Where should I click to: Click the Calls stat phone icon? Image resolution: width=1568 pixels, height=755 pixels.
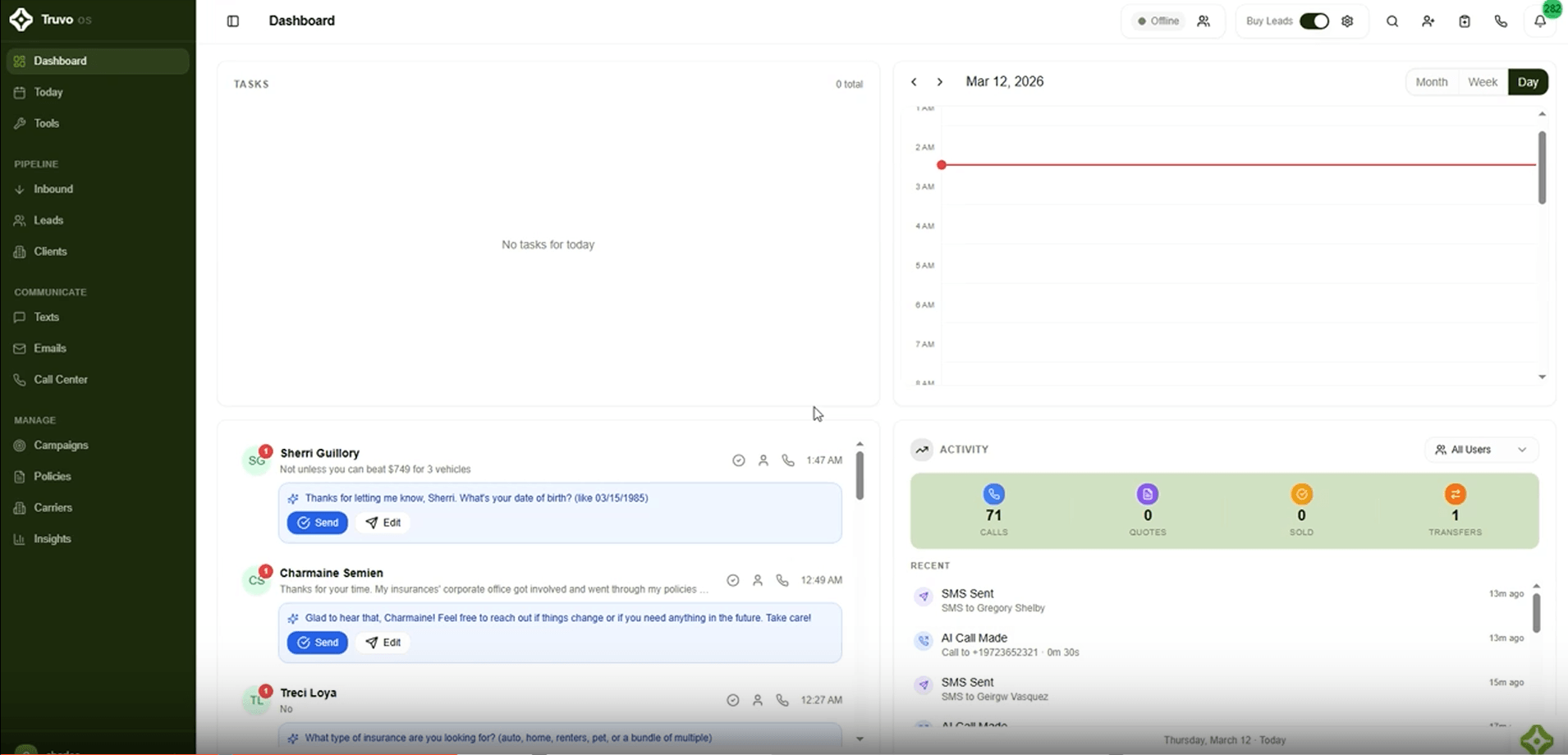[x=994, y=494]
